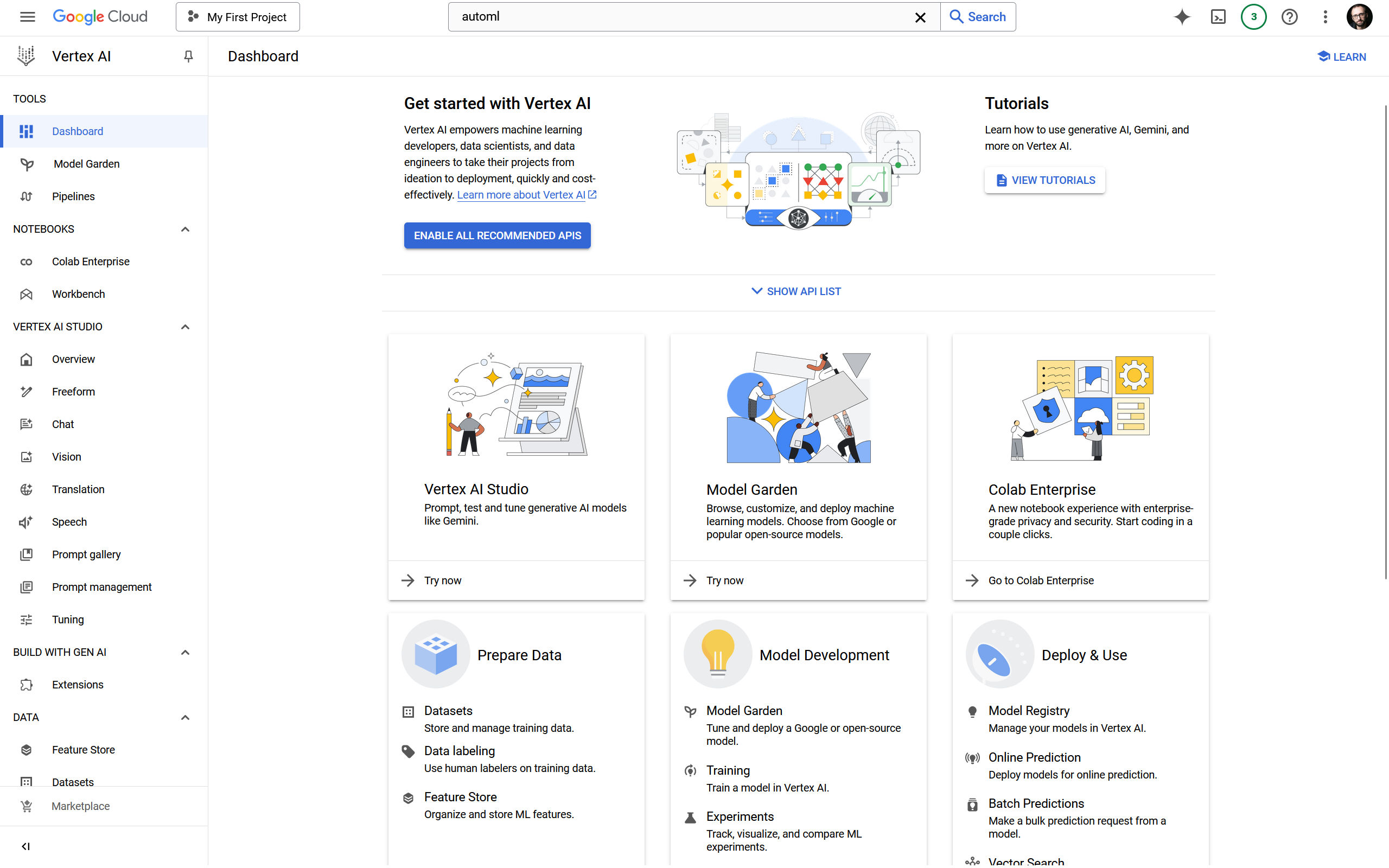Image resolution: width=1389 pixels, height=868 pixels.
Task: Pin the Vertex AI product
Action: coord(188,56)
